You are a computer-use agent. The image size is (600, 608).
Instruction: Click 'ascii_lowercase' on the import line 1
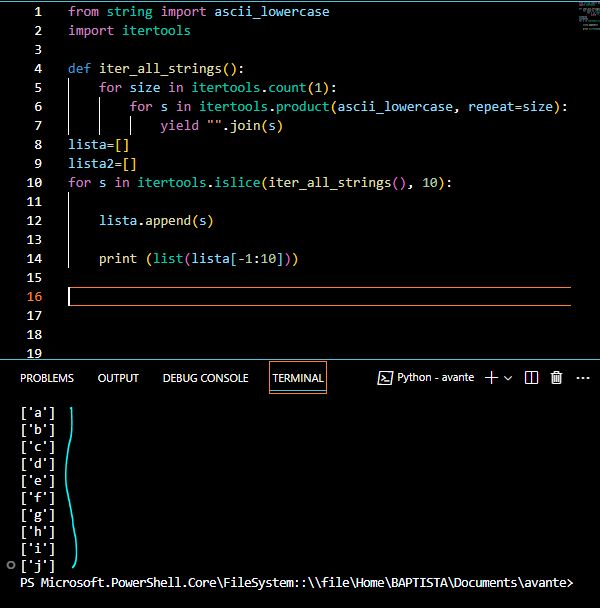[x=272, y=12]
